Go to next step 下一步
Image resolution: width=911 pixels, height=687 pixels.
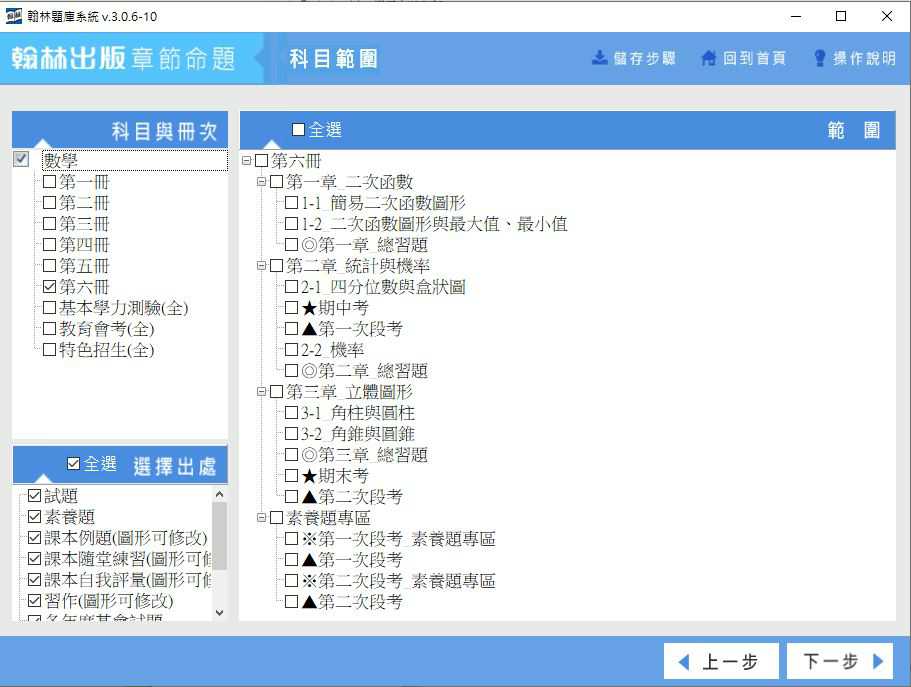tap(840, 661)
